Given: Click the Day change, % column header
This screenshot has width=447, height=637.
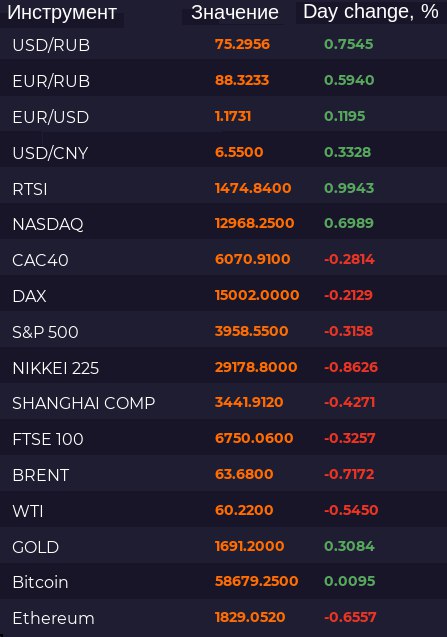Looking at the screenshot, I should [371, 12].
